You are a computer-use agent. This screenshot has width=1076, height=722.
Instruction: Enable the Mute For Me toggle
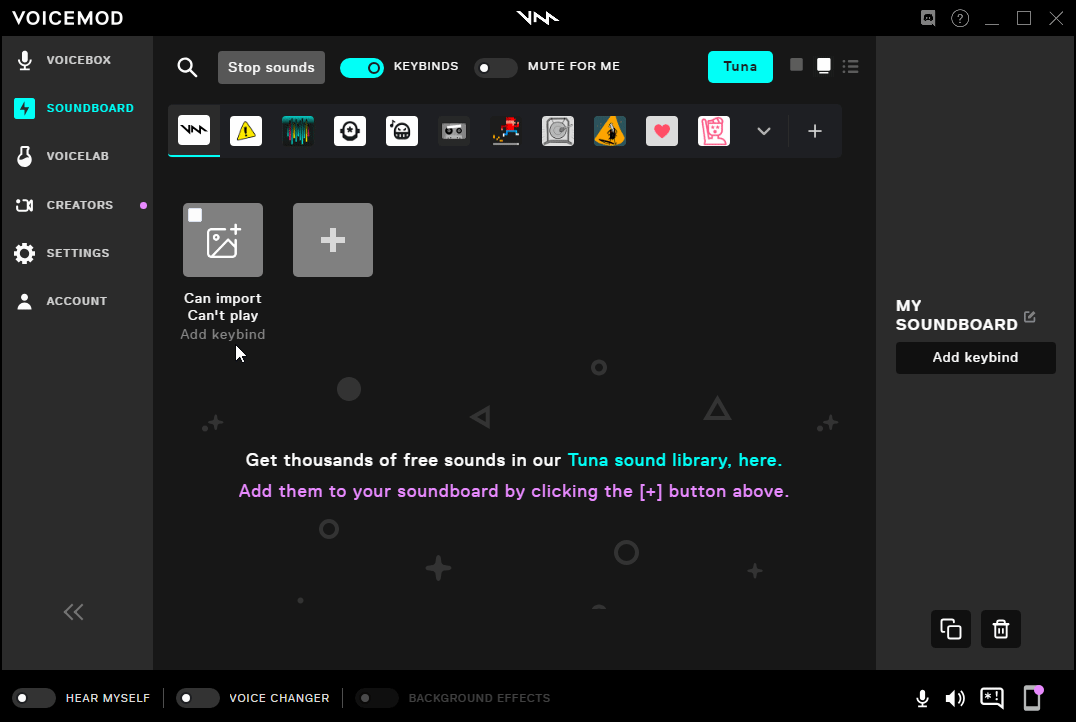tap(495, 67)
